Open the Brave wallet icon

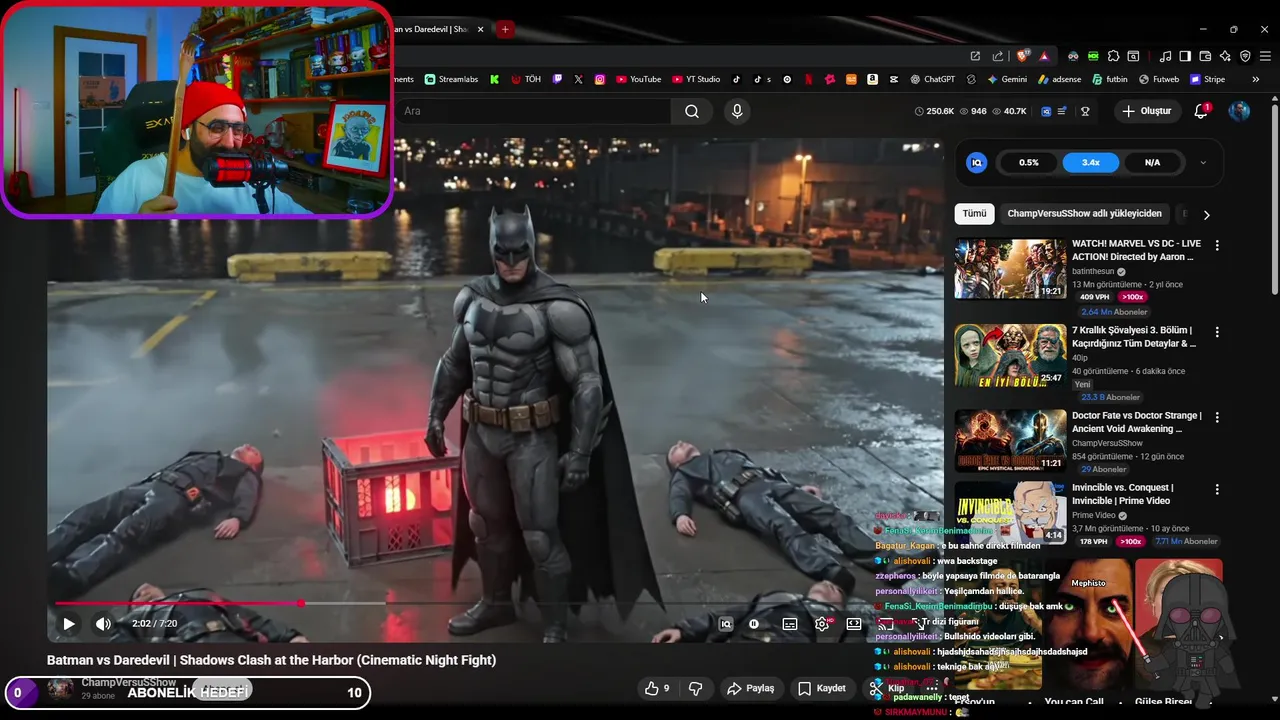[1205, 56]
